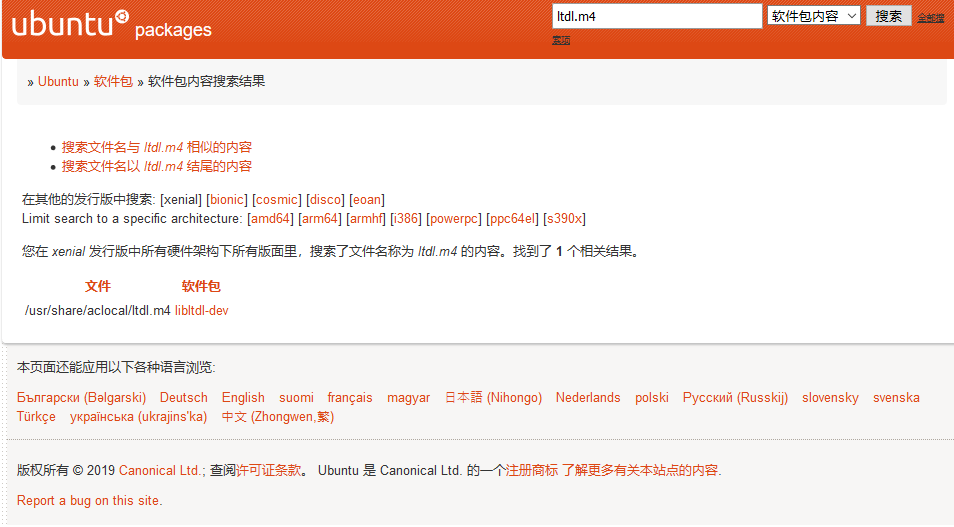Image resolution: width=954 pixels, height=527 pixels.
Task: Limit search to powerpc architecture
Action: tap(454, 218)
